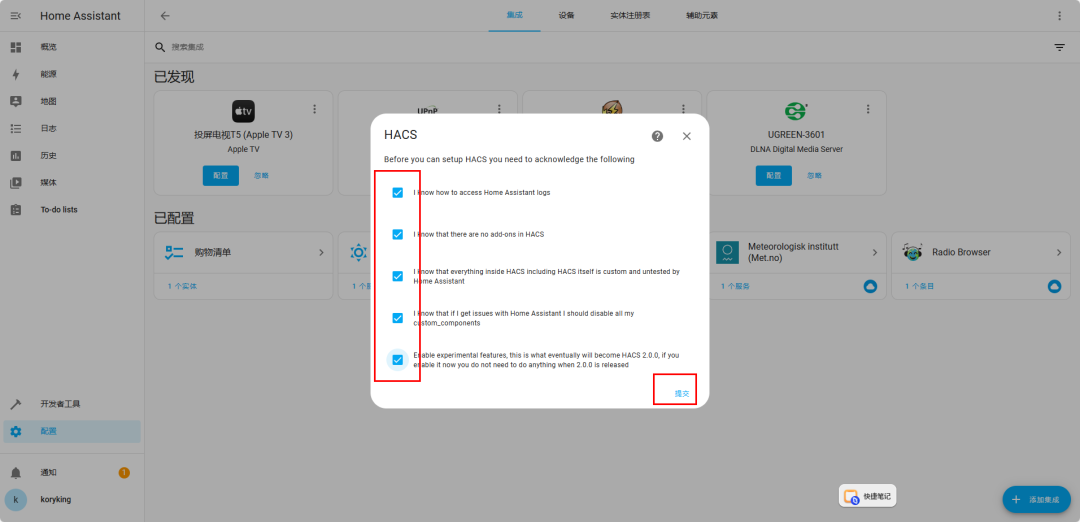This screenshot has height=522, width=1080.
Task: Open 通知 notifications bell icon
Action: click(16, 472)
